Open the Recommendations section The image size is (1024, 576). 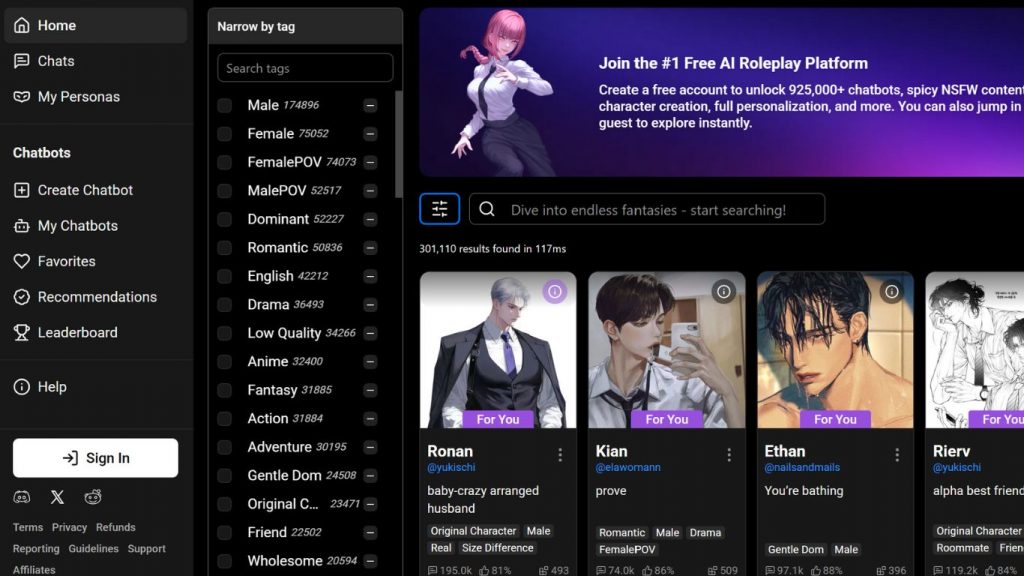pyautogui.click(x=96, y=297)
